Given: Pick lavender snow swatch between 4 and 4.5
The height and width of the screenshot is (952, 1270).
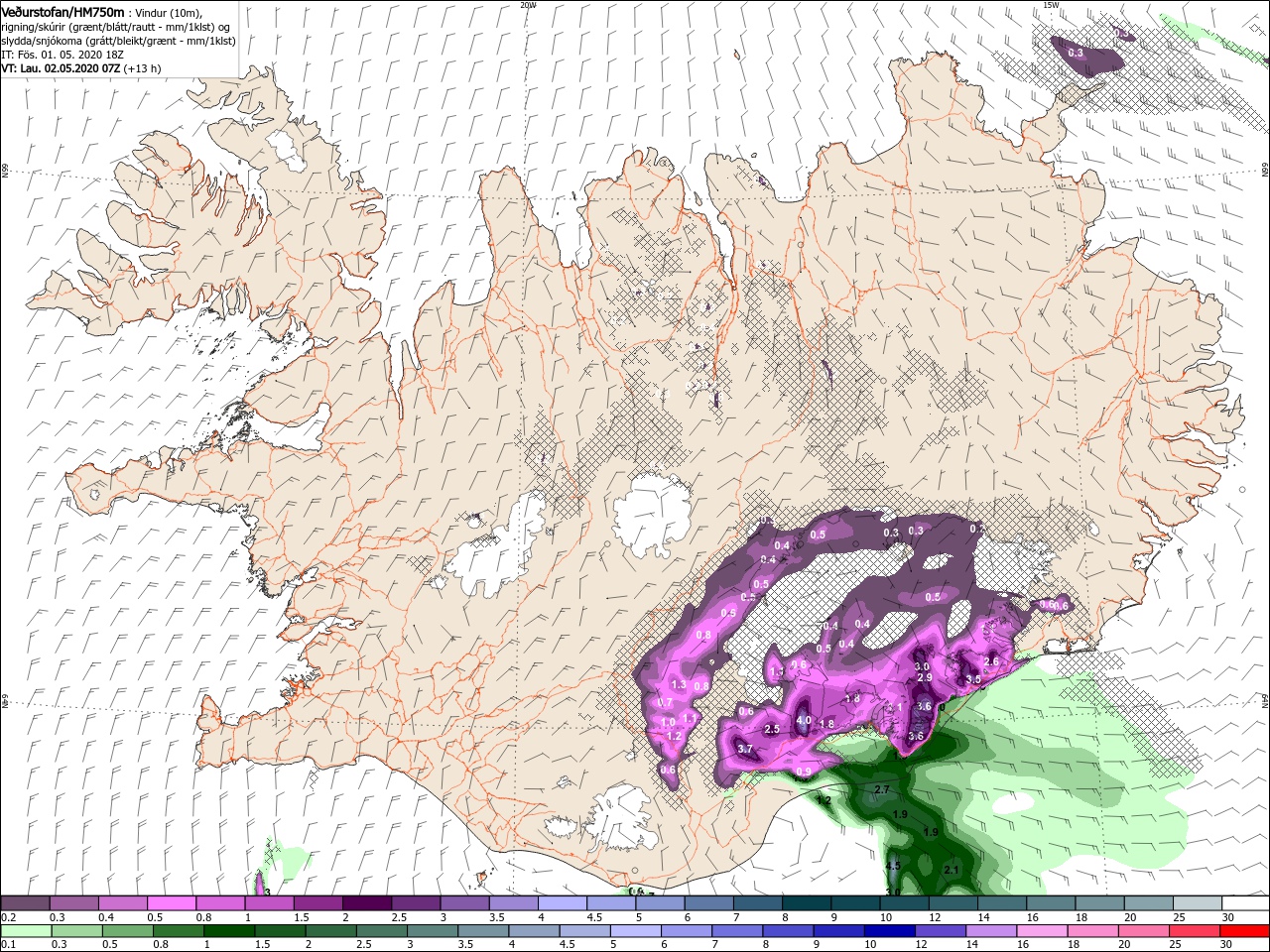Looking at the screenshot, I should (561, 902).
